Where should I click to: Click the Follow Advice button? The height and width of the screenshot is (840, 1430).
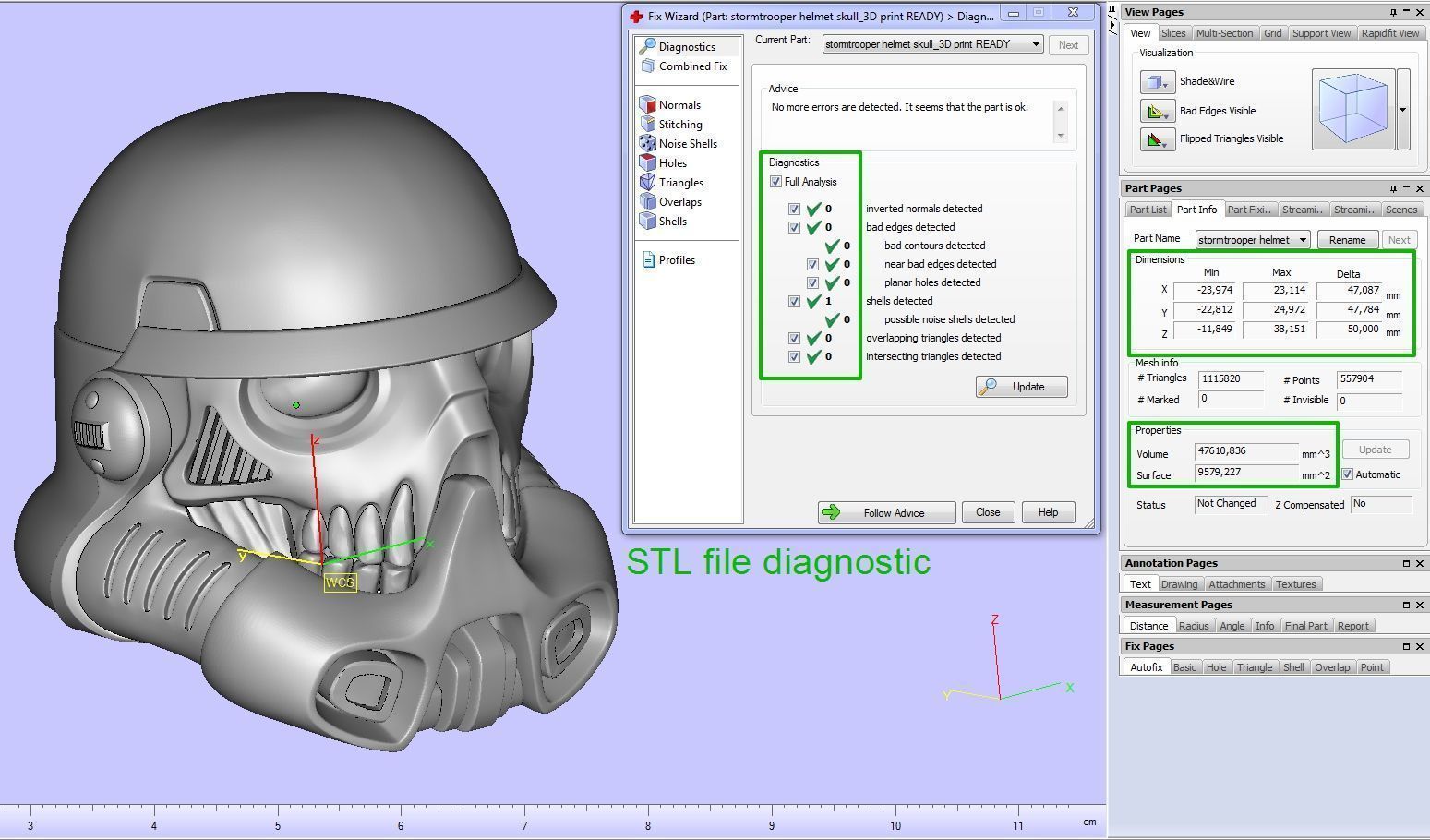[886, 512]
